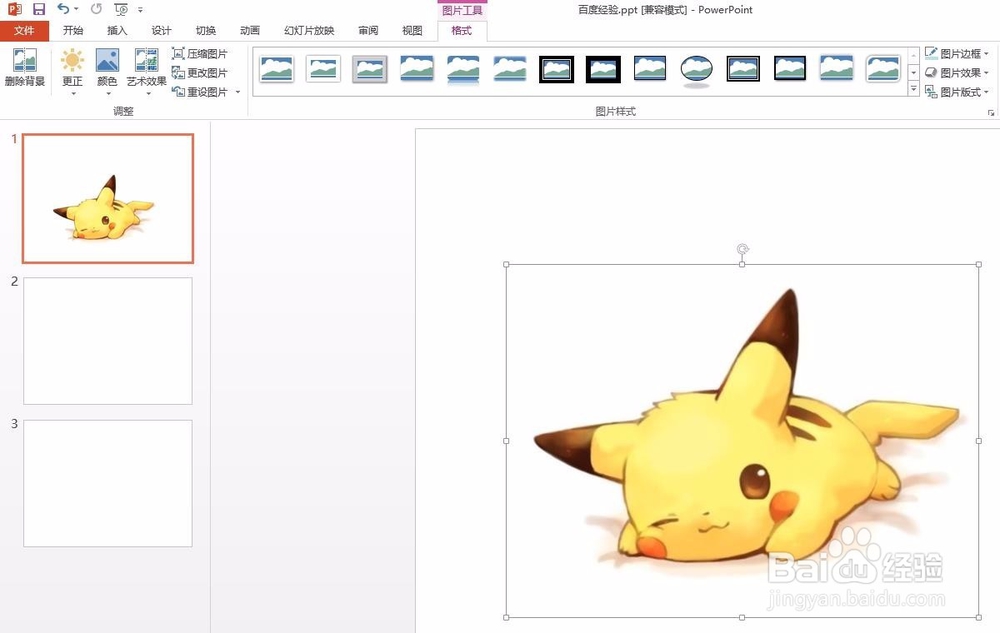Switch to the Home (开始) tab
This screenshot has height=633, width=1000.
(x=73, y=31)
